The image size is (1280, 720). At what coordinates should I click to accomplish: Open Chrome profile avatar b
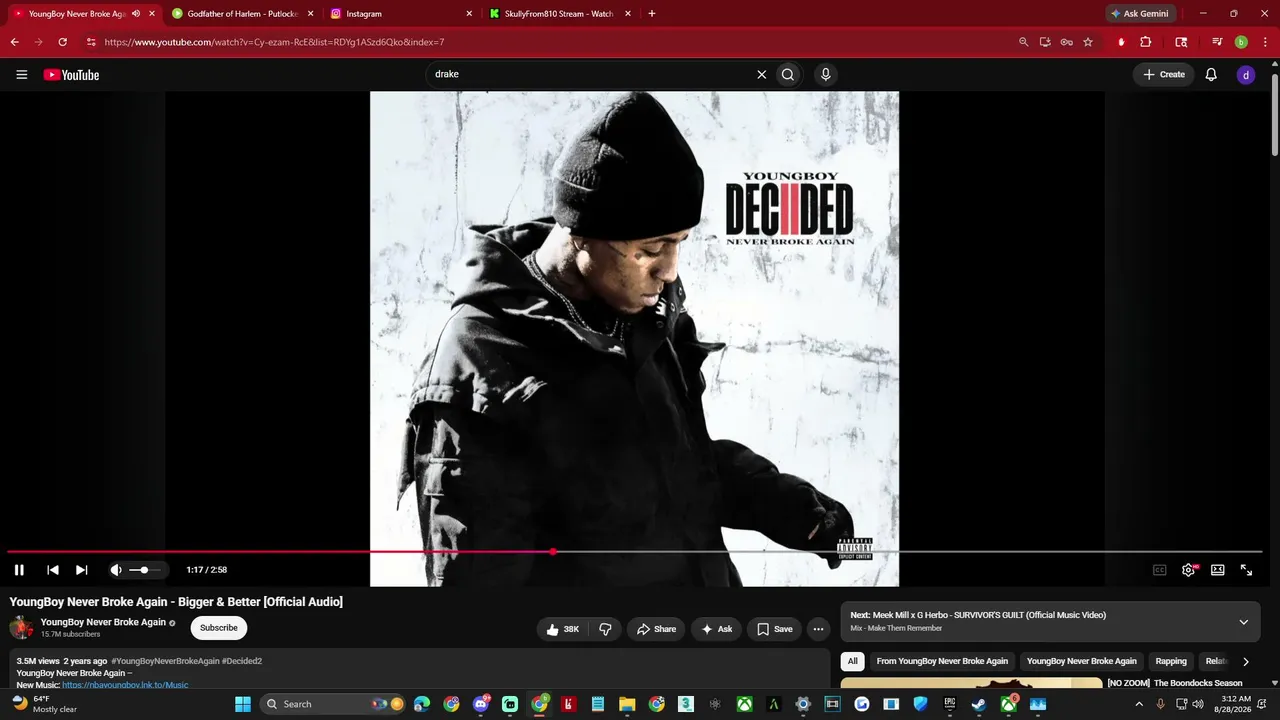[1241, 42]
